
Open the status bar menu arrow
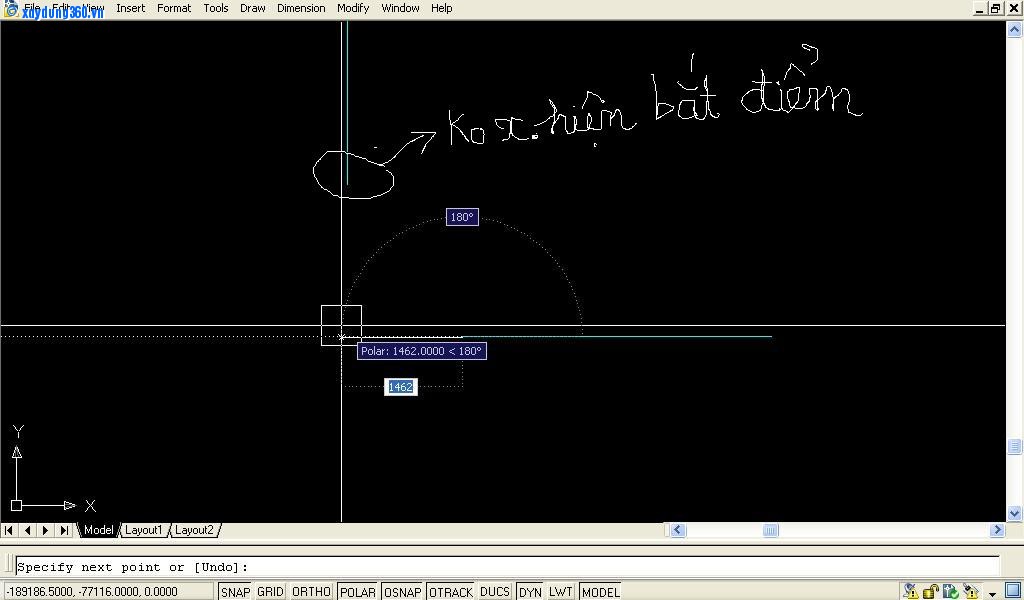pyautogui.click(x=992, y=594)
